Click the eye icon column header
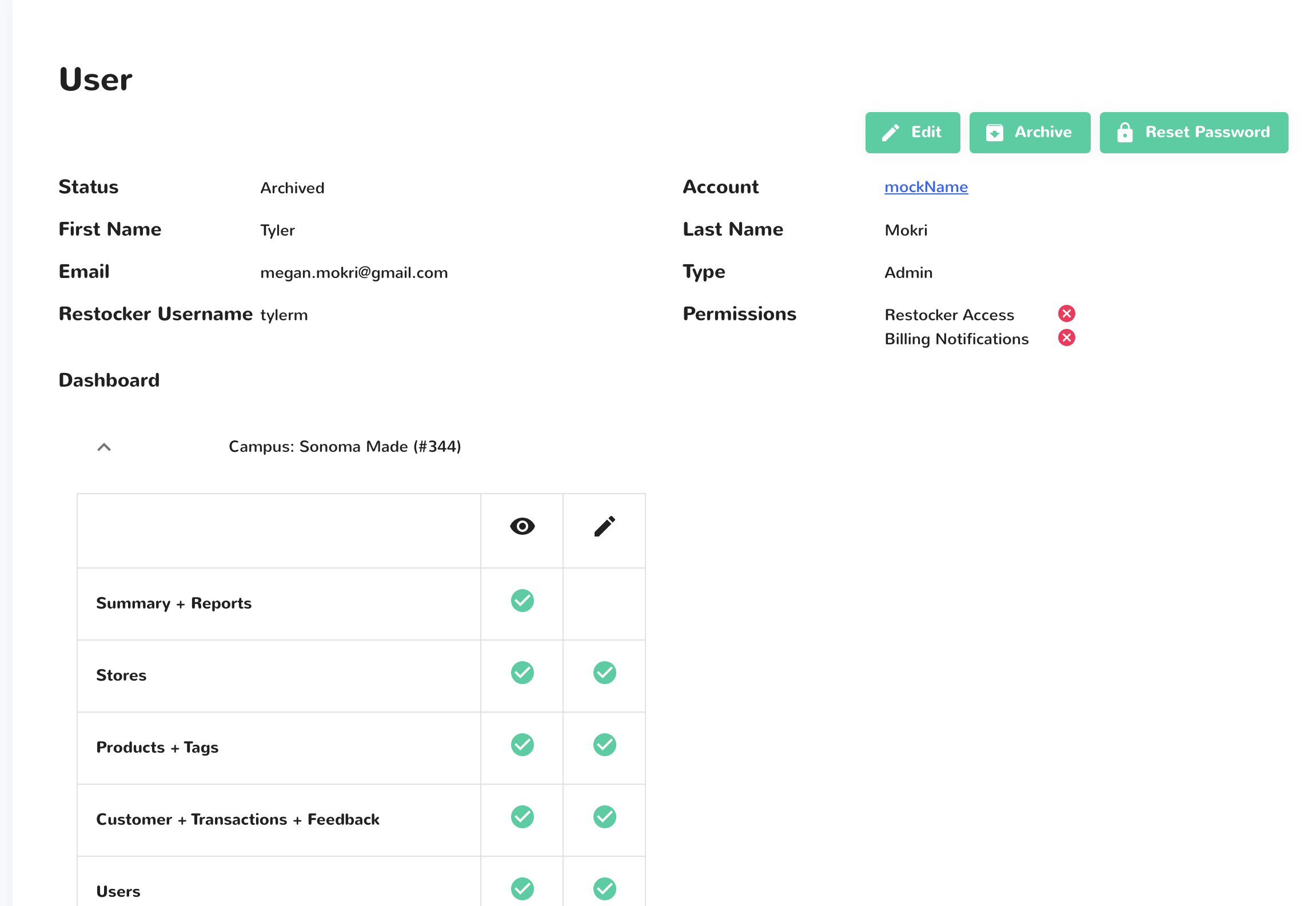 (x=522, y=526)
